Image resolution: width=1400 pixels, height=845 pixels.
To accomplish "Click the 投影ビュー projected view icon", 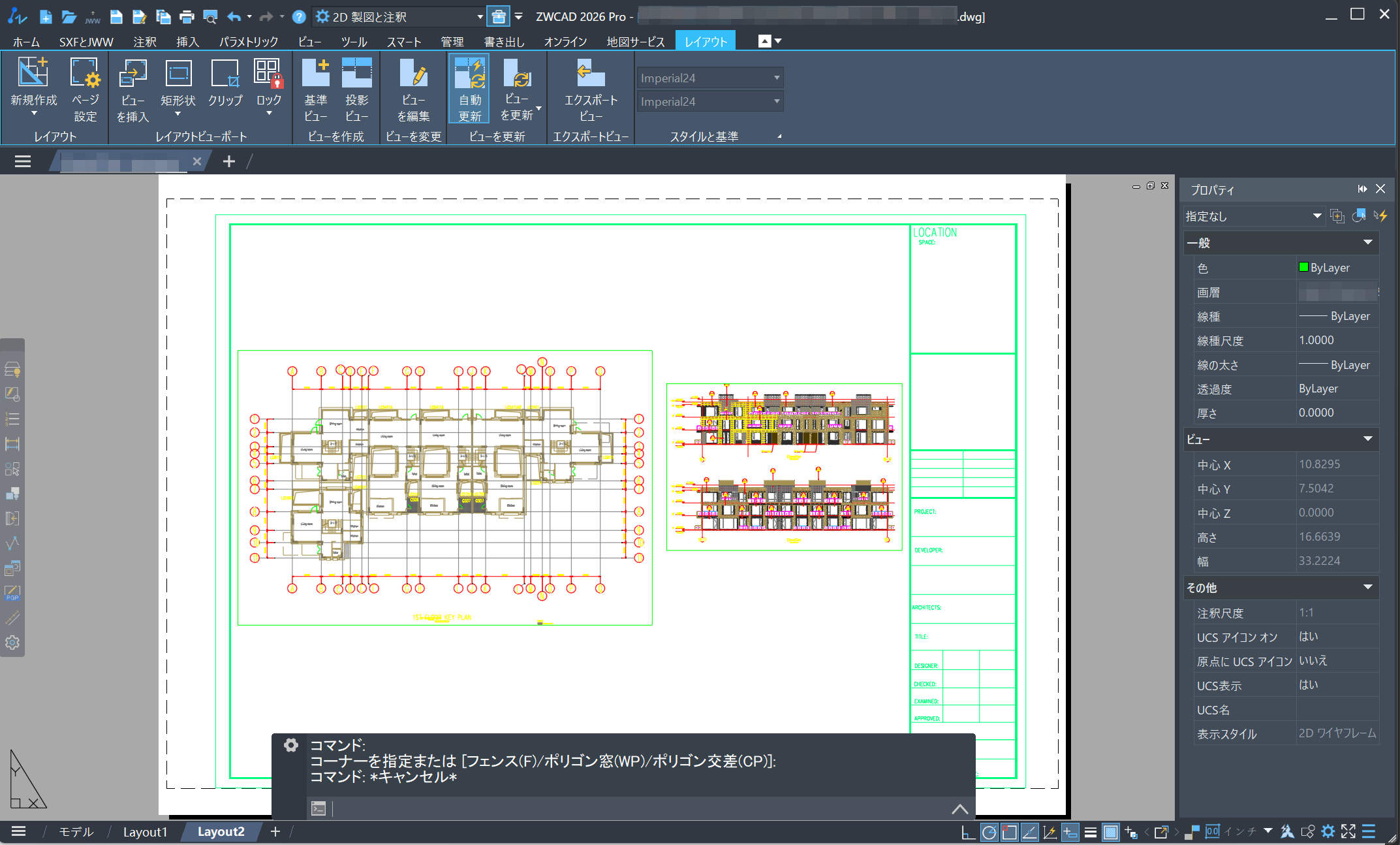I will click(357, 73).
